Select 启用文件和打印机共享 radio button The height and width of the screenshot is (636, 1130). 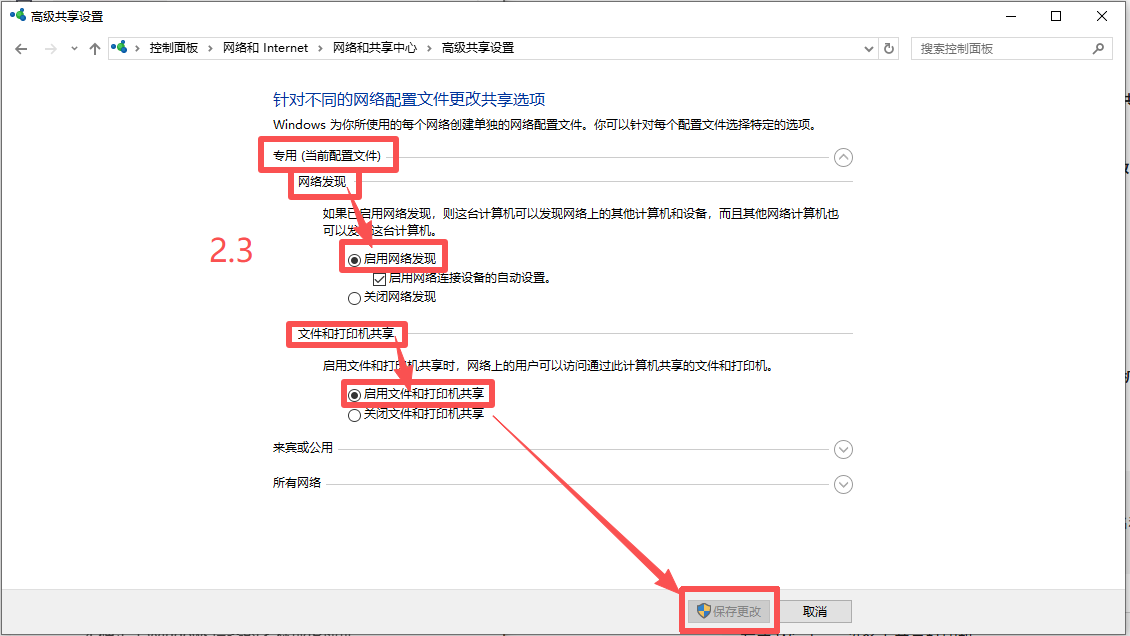pos(354,395)
